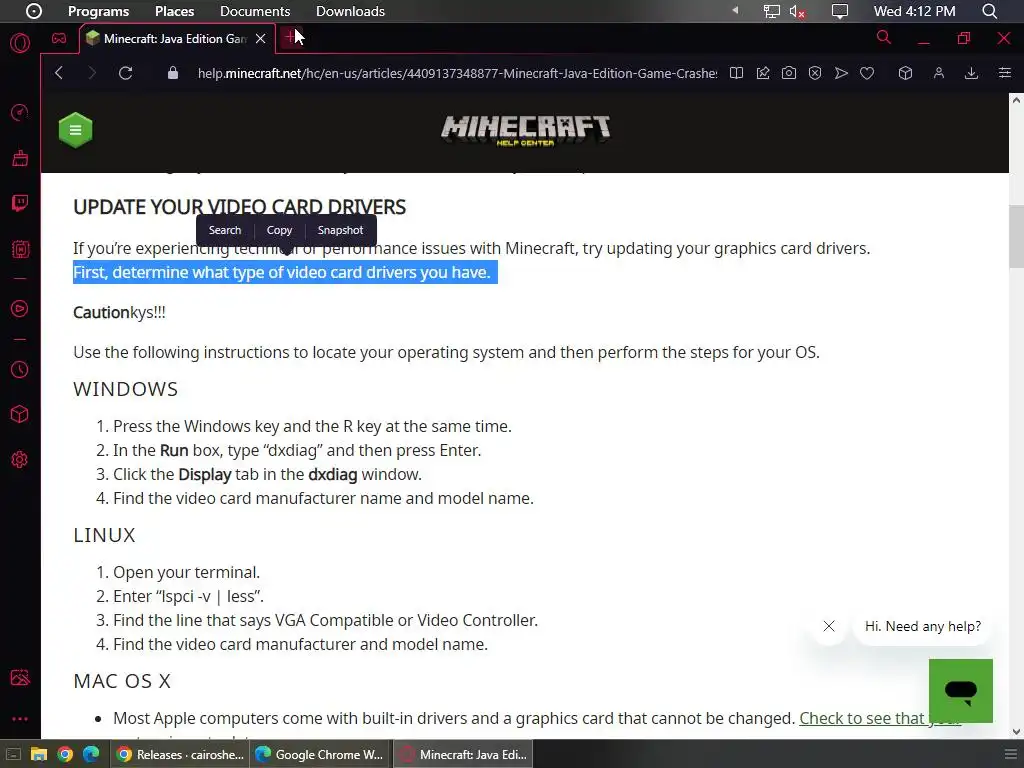
Task: Click the circle start icon in top panel
Action: (x=34, y=11)
